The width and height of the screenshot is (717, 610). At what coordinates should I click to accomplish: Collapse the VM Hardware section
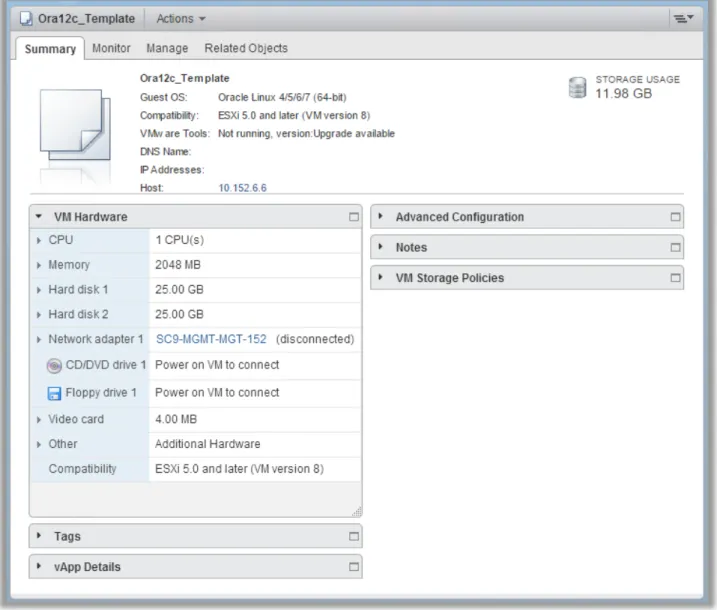click(38, 216)
